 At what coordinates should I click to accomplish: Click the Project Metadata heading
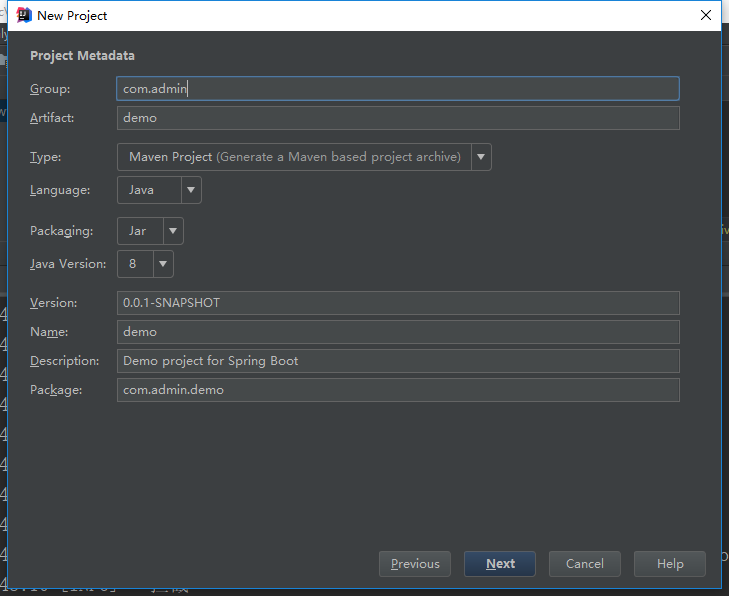[x=82, y=56]
